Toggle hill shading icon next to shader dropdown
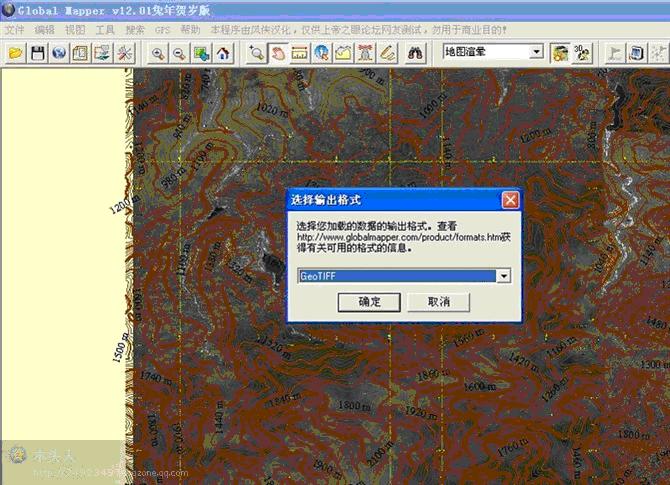This screenshot has height=485, width=670. [x=560, y=53]
